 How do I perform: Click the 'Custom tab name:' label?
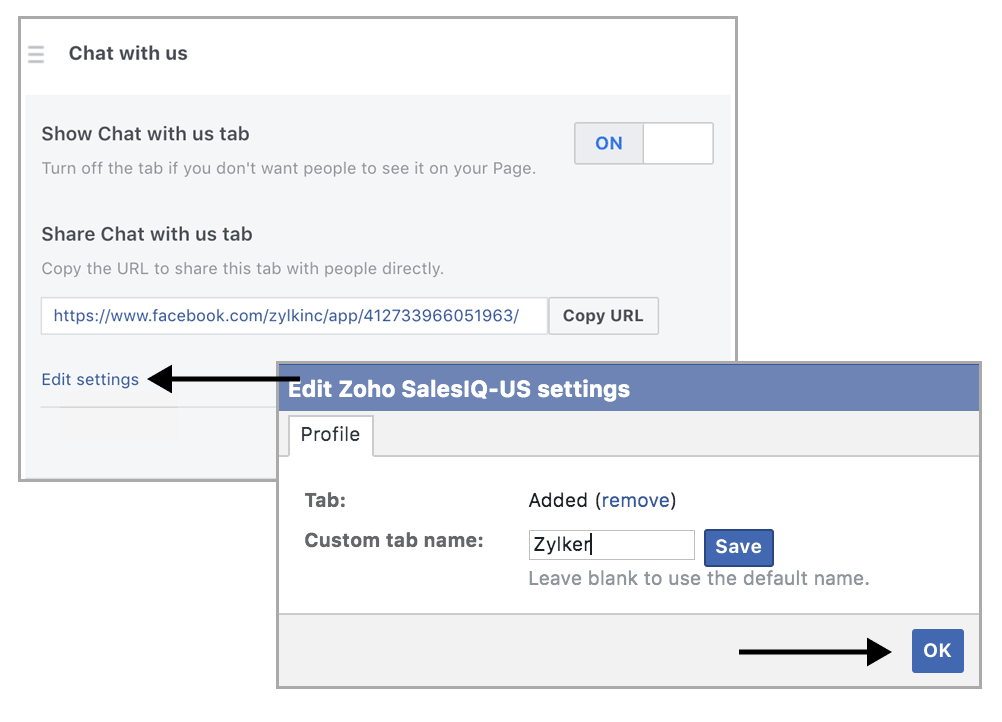click(x=394, y=541)
